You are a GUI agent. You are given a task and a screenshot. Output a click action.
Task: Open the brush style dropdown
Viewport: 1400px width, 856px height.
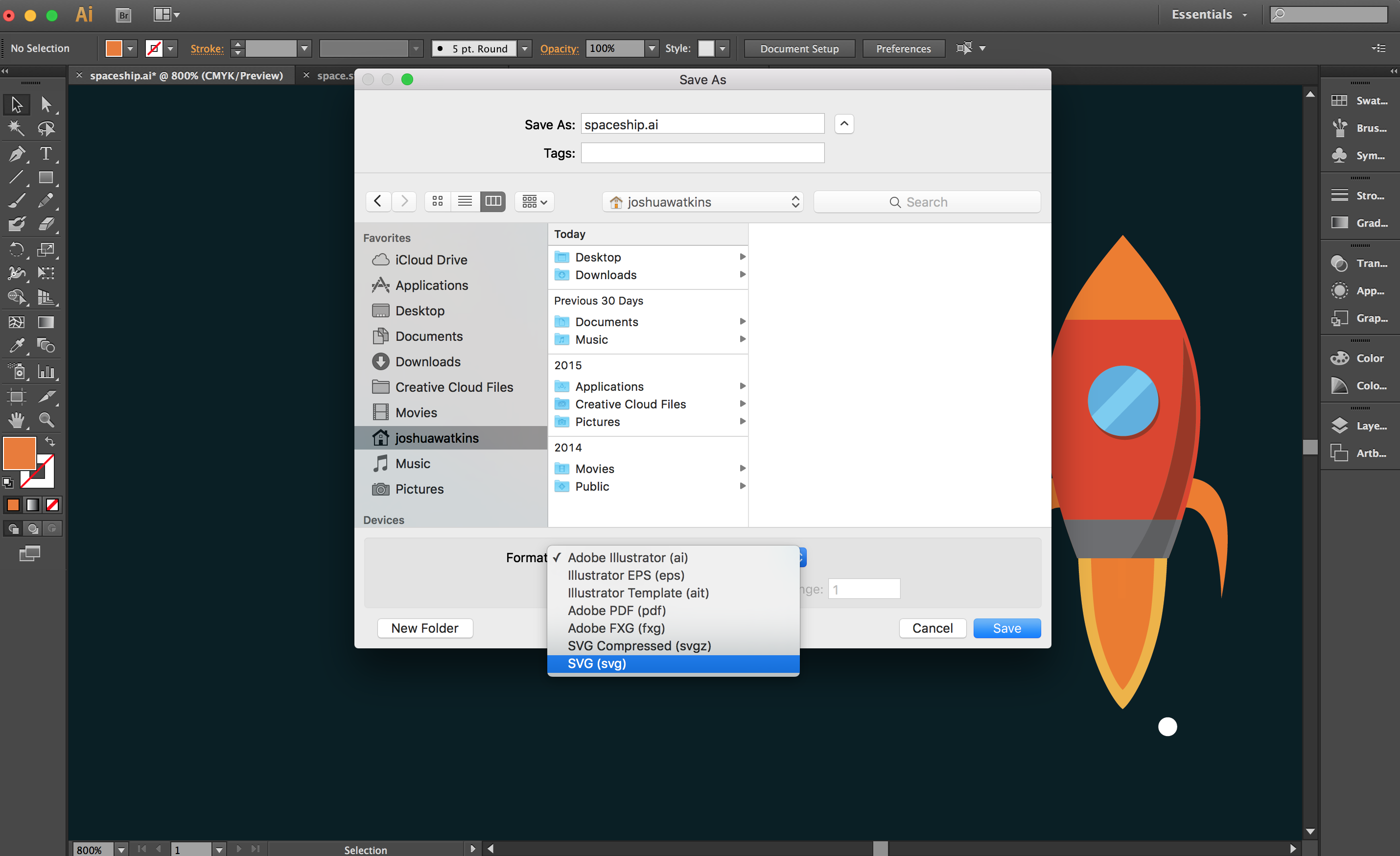pos(524,48)
